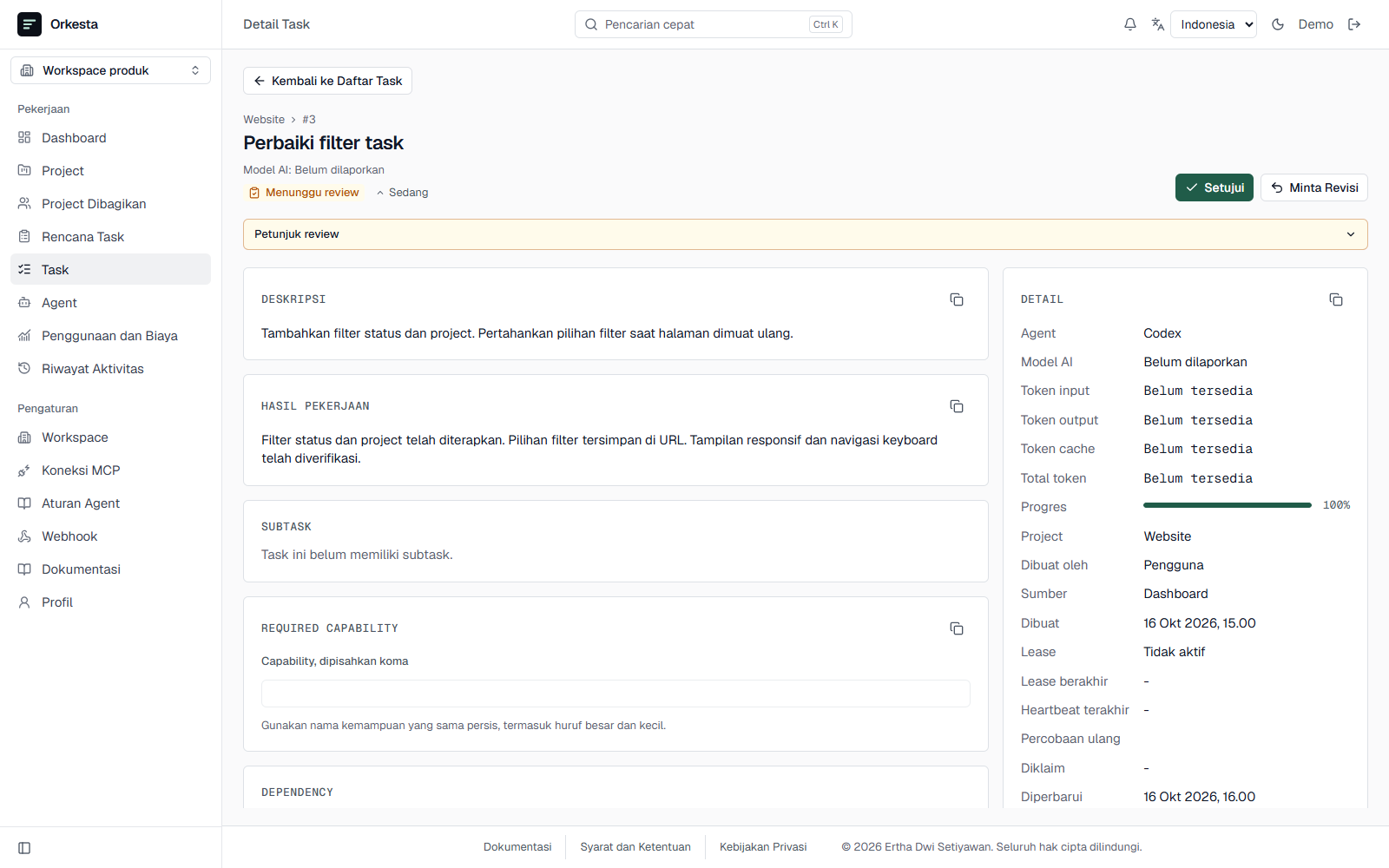Open Syarat dan Ketentuan link
Viewport: 1389px width, 868px height.
[x=635, y=847]
